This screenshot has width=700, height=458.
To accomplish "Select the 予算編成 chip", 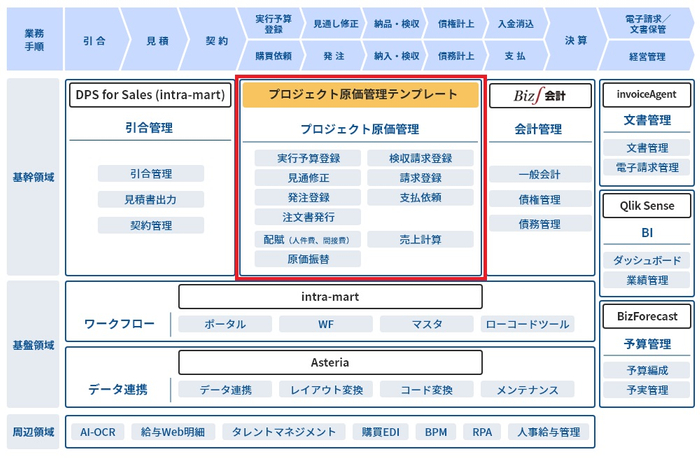I will click(646, 370).
